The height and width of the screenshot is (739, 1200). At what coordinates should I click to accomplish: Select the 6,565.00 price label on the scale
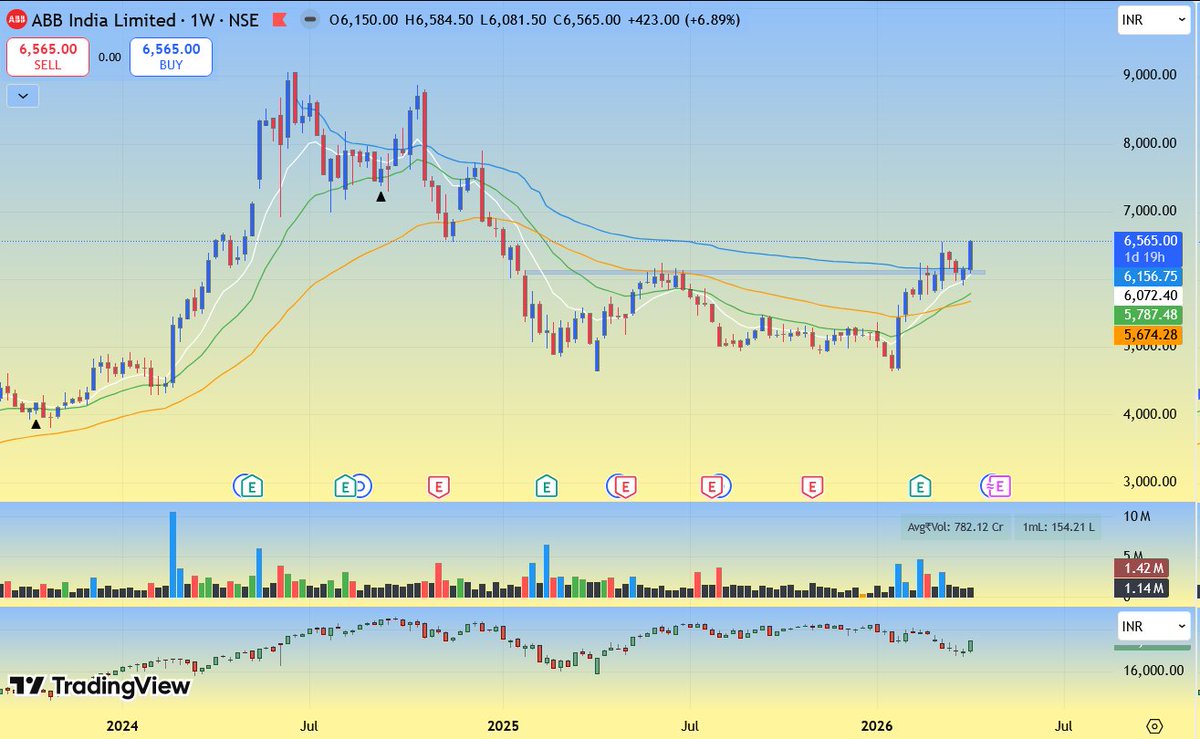(x=1148, y=240)
